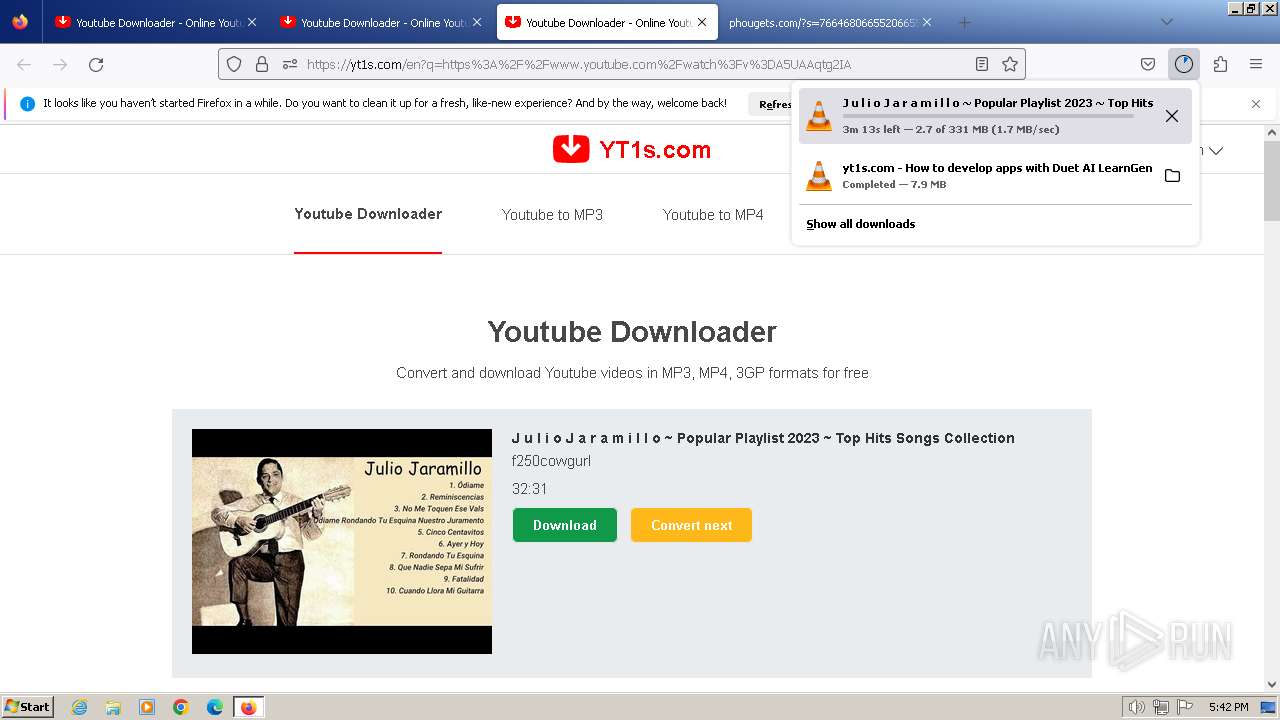Open the site permissions icon in the address bar
Image resolution: width=1280 pixels, height=720 pixels.
tap(290, 64)
